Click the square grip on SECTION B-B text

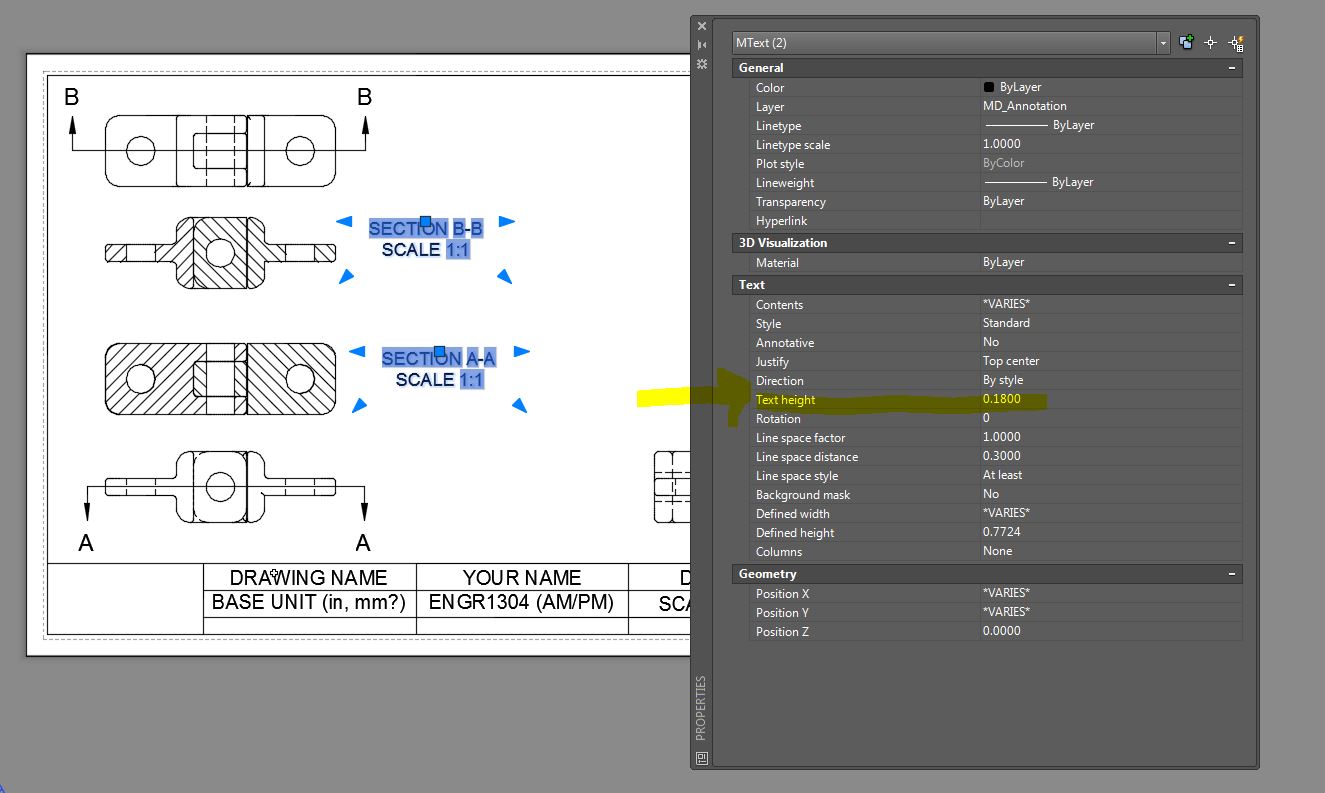point(425,221)
